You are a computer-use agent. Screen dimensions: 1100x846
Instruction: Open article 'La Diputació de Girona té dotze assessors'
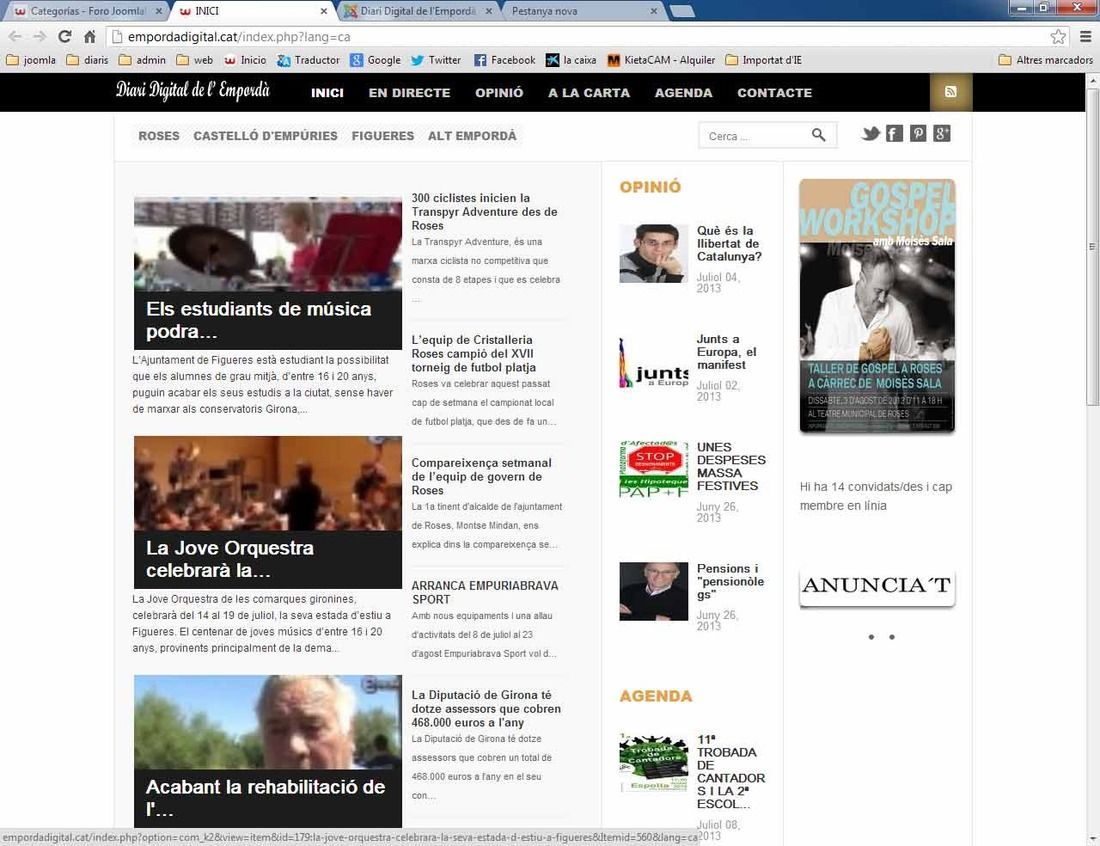[485, 709]
